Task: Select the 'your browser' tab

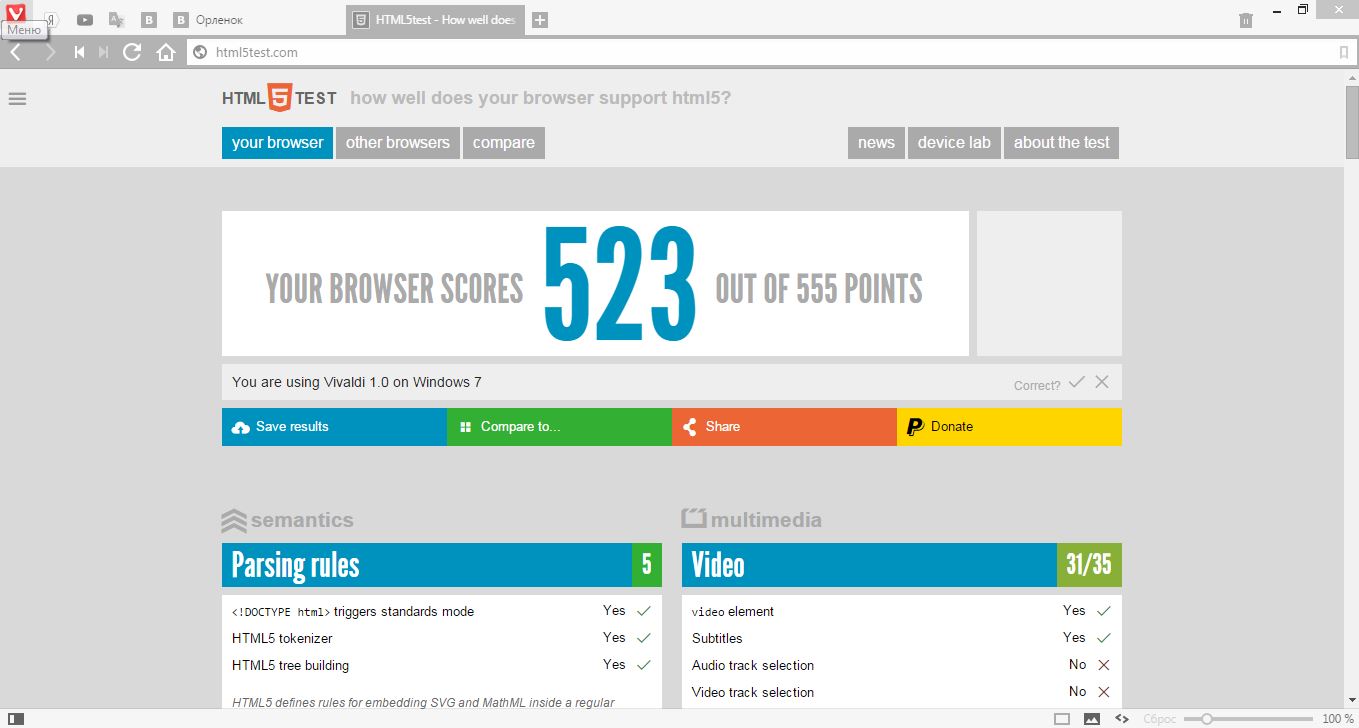Action: point(277,142)
